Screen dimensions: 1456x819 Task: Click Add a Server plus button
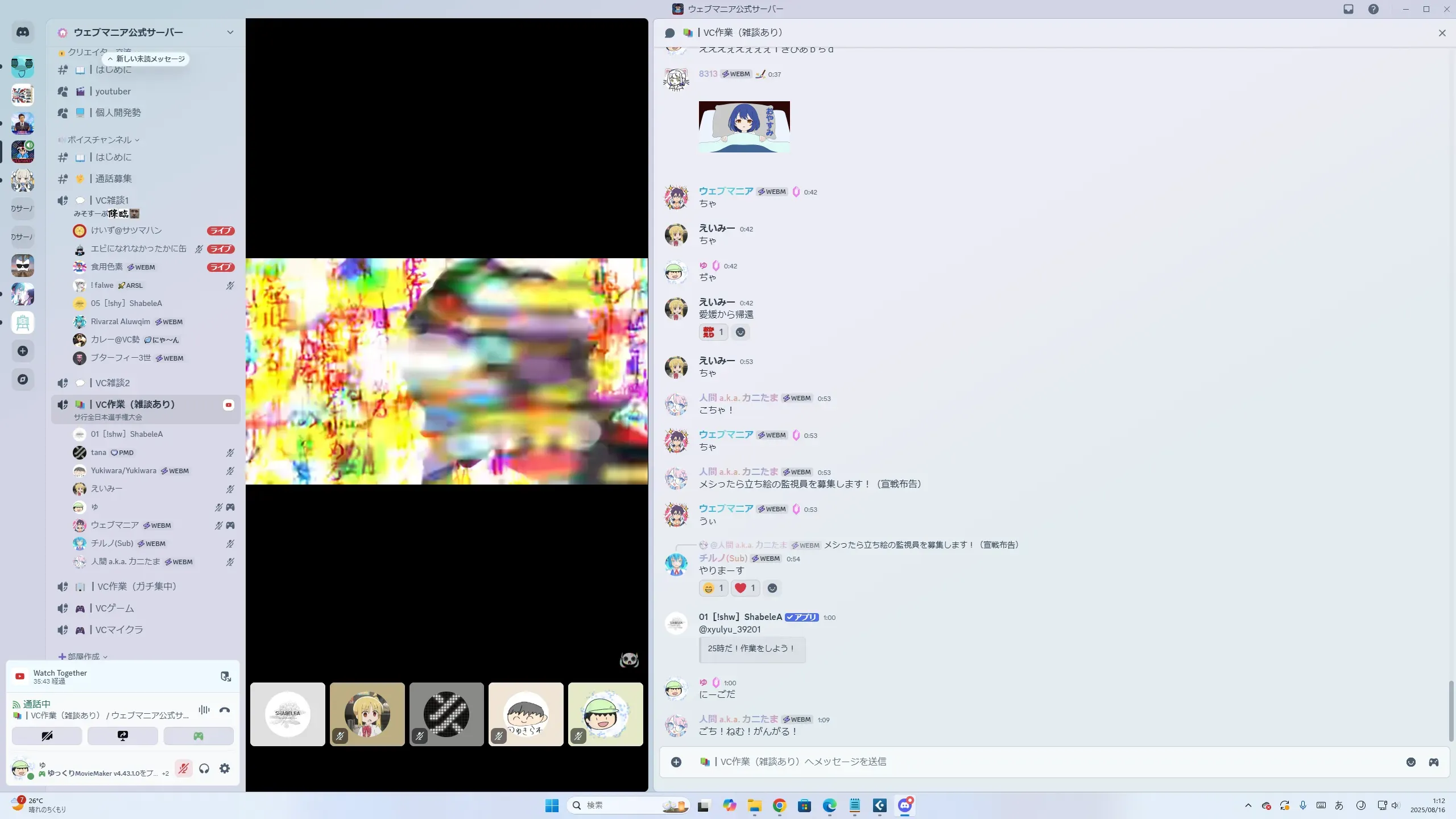pos(23,351)
